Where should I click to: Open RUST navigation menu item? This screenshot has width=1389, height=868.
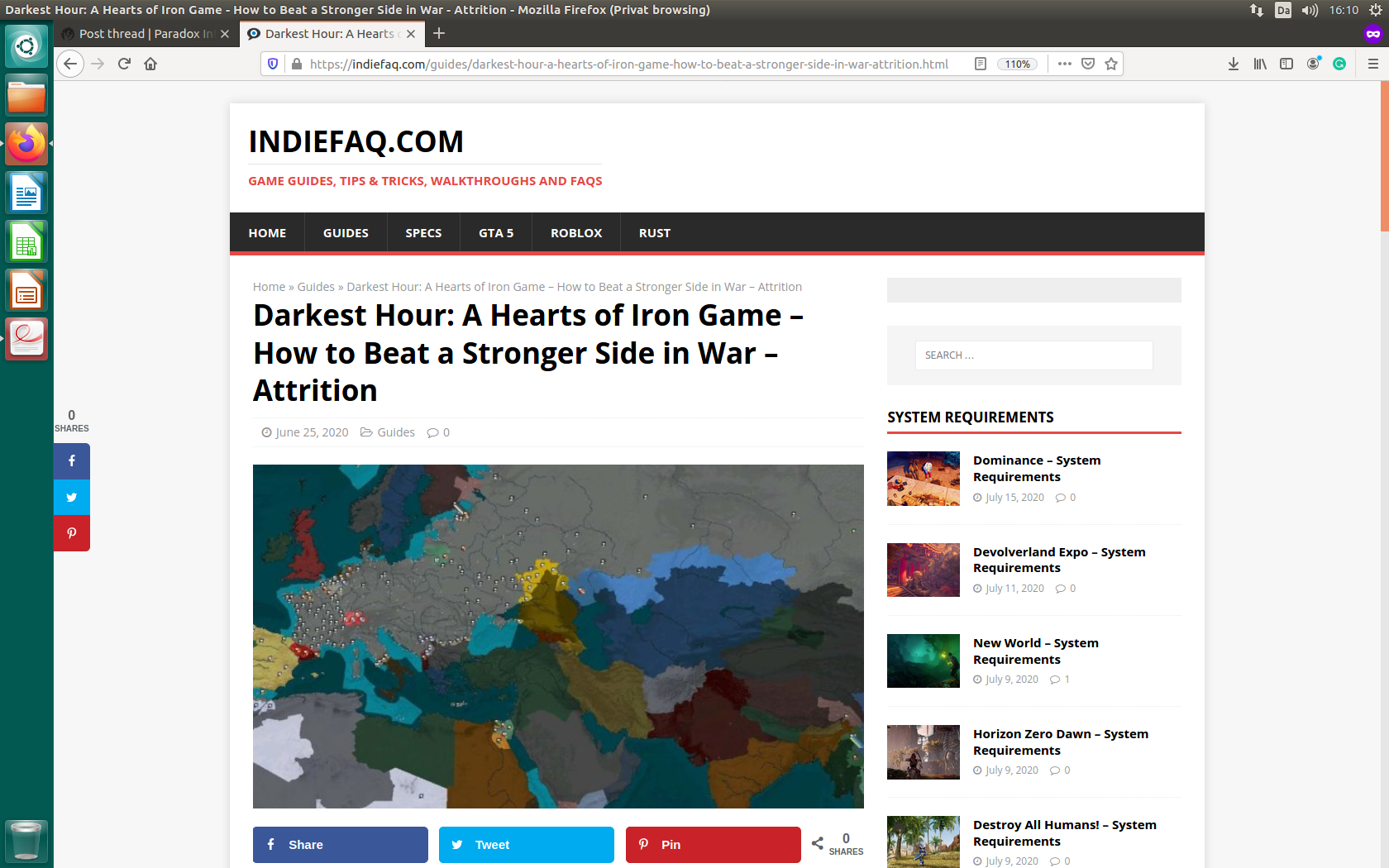click(x=655, y=233)
